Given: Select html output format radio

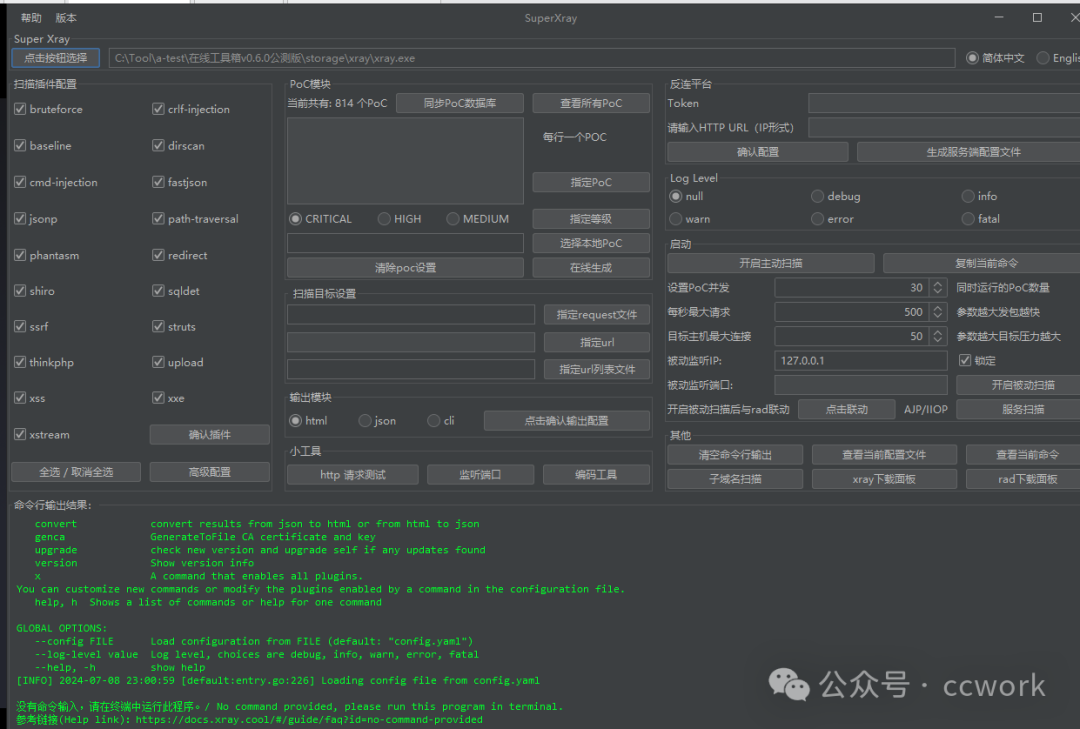Looking at the screenshot, I should (x=295, y=420).
